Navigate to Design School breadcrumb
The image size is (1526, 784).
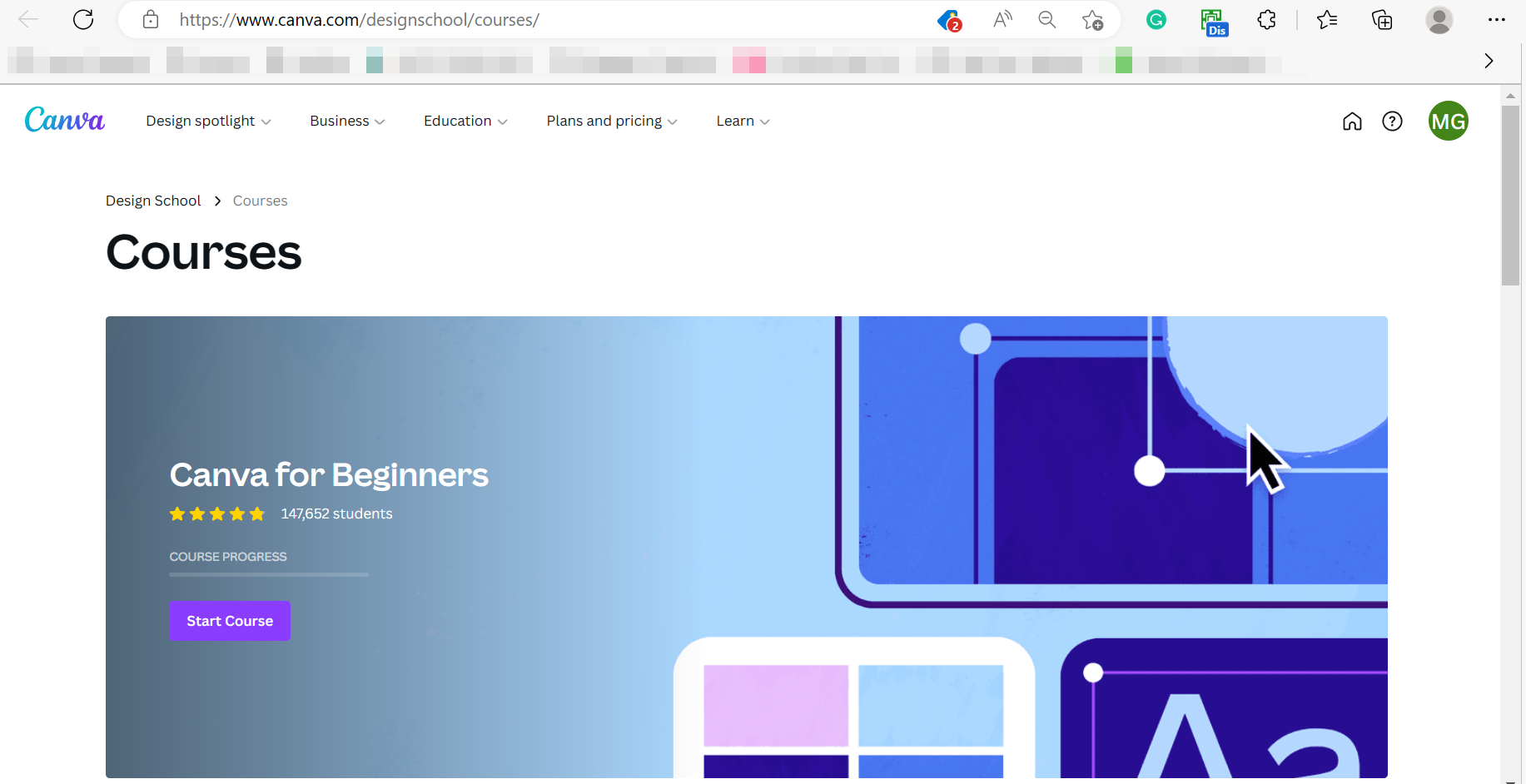(x=153, y=201)
